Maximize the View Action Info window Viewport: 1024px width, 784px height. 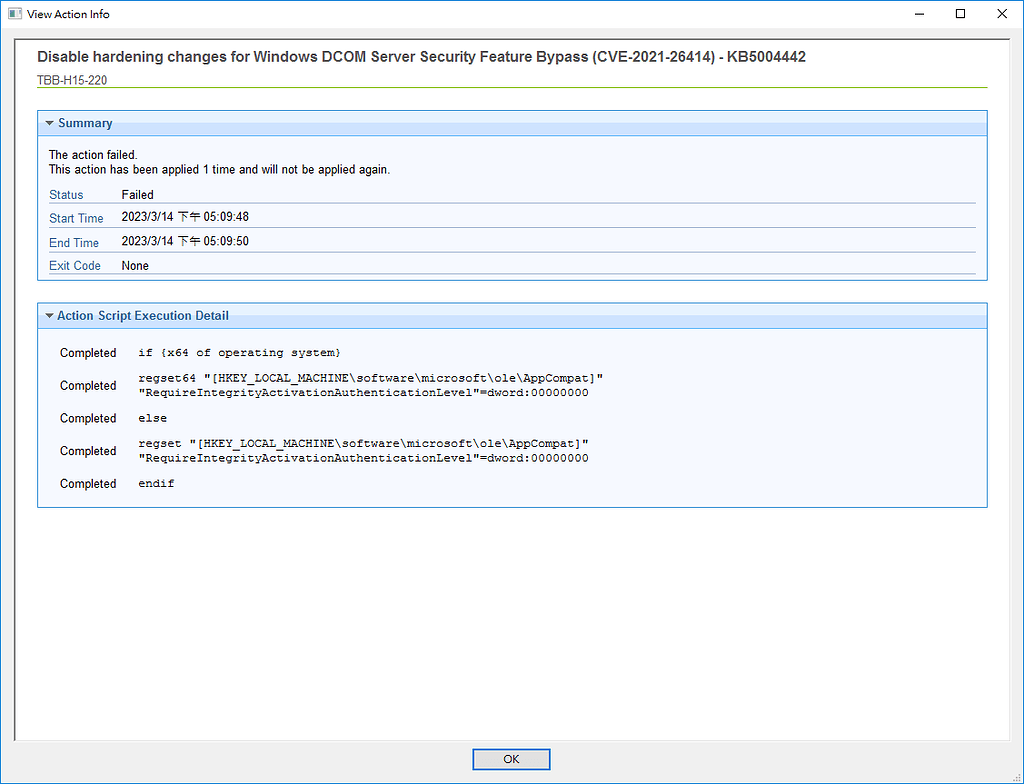point(961,13)
